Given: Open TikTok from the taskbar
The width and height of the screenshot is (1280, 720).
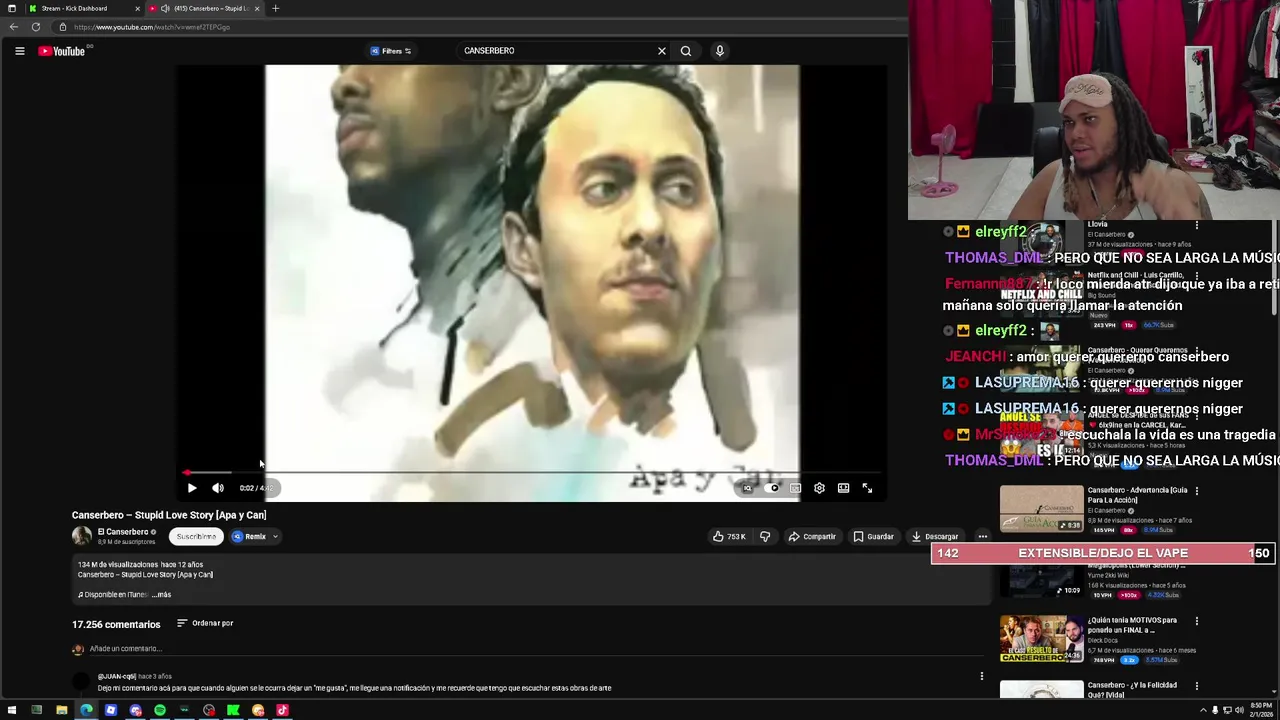Looking at the screenshot, I should coord(282,710).
